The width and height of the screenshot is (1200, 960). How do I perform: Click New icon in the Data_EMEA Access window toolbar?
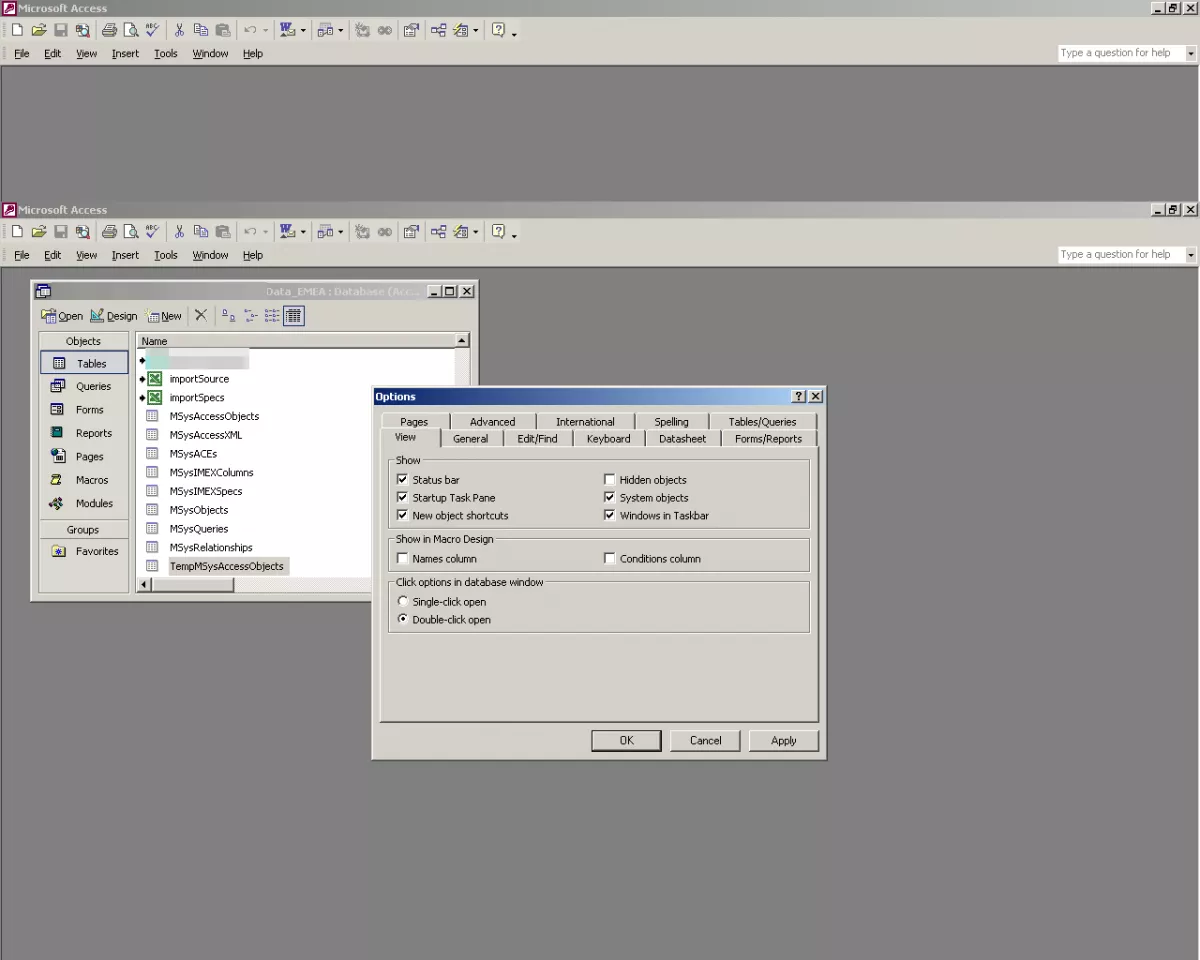pyautogui.click(x=18, y=232)
